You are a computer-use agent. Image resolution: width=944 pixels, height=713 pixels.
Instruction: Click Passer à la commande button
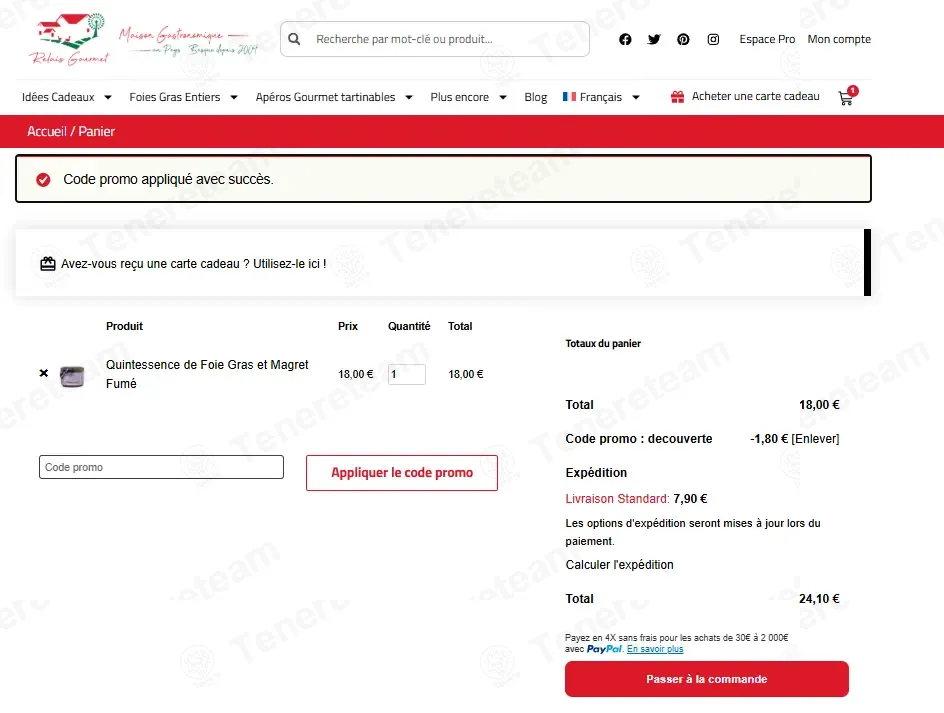point(707,679)
